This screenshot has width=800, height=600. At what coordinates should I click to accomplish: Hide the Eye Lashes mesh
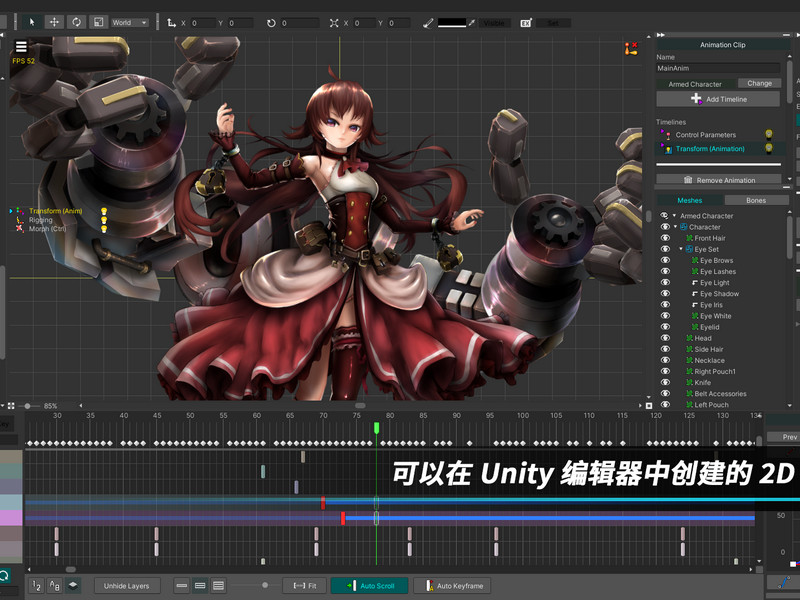pyautogui.click(x=665, y=271)
